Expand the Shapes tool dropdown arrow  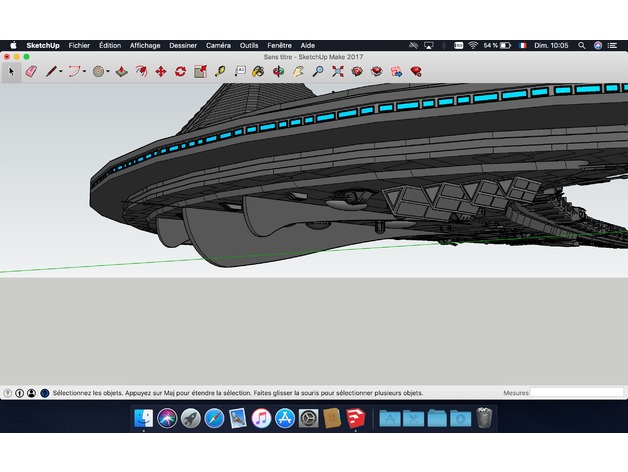[x=108, y=72]
